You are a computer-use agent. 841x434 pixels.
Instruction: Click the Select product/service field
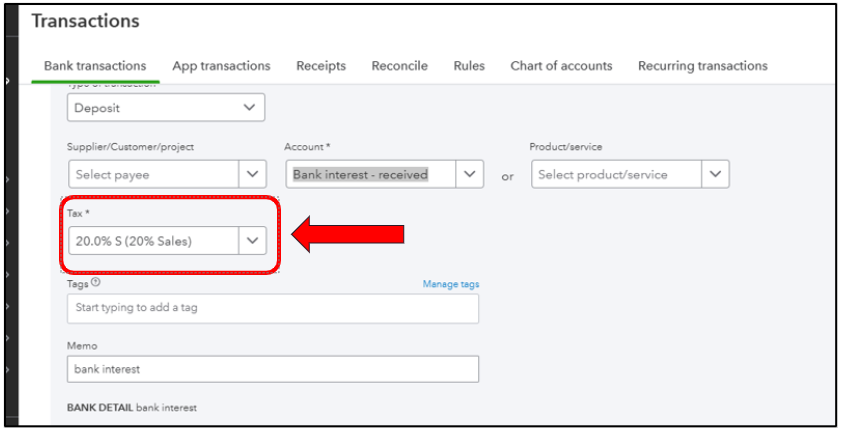[615, 174]
